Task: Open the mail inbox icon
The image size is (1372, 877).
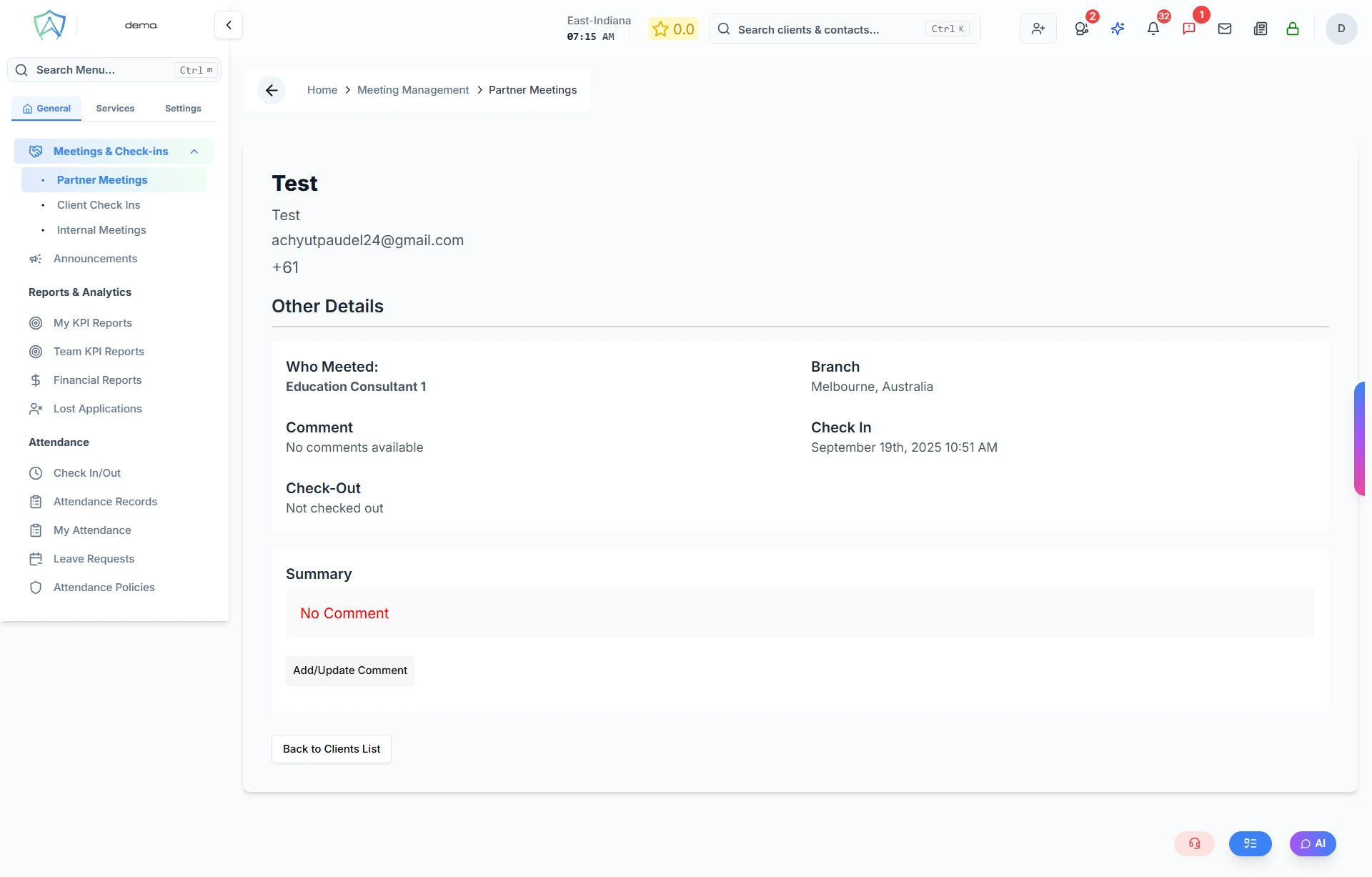Action: (1225, 29)
